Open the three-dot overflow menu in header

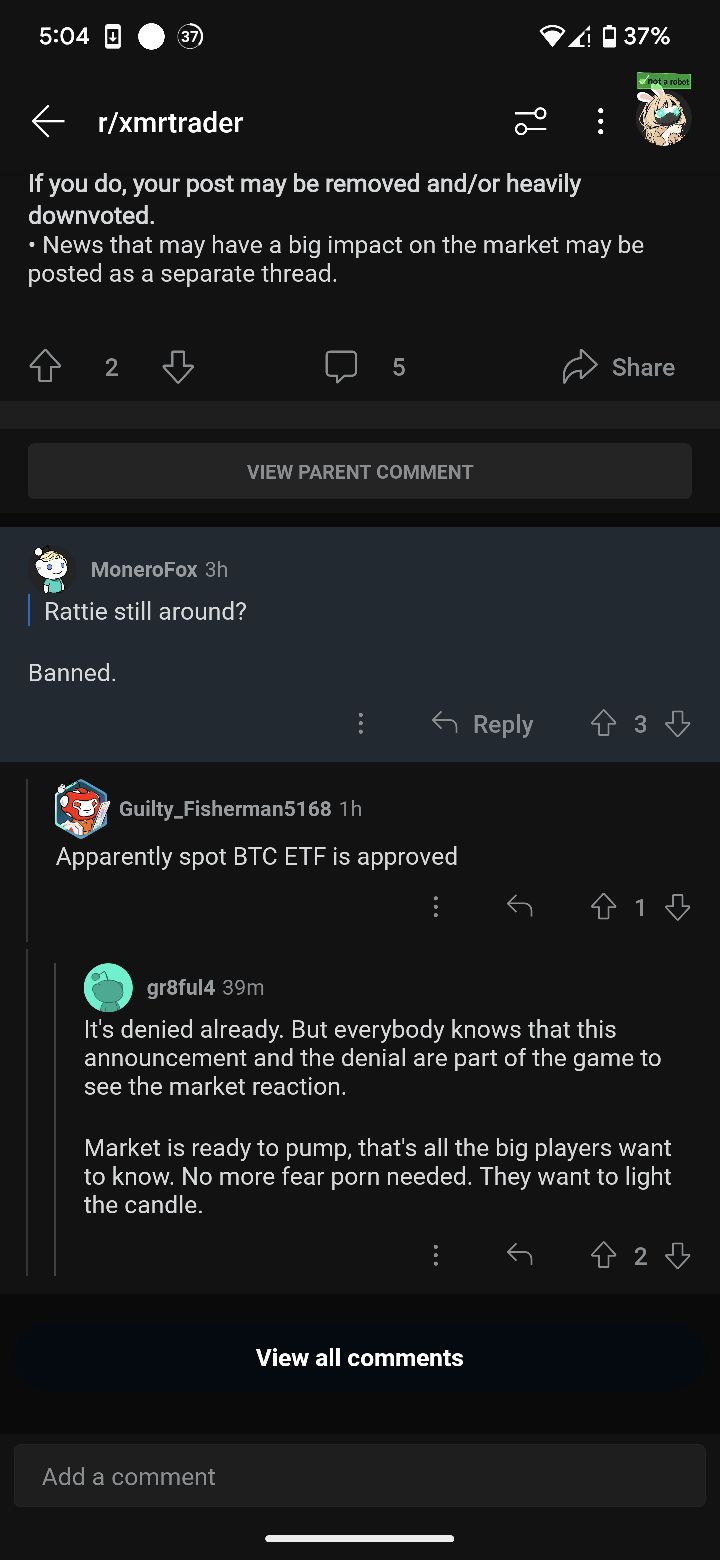coord(600,122)
